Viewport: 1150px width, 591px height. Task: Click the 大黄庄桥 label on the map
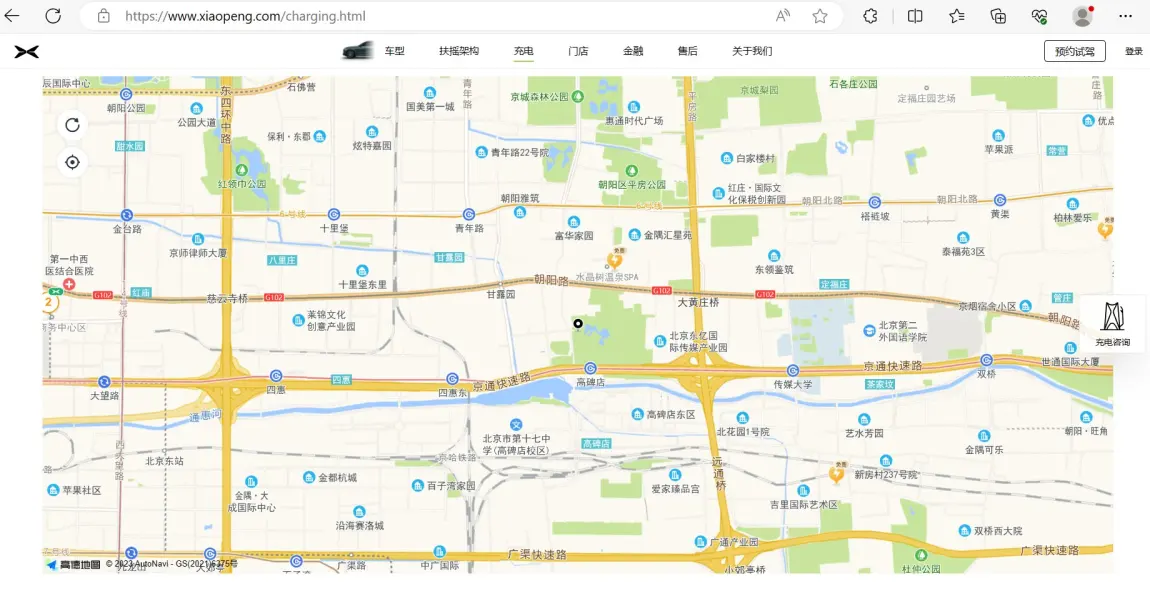pos(698,302)
